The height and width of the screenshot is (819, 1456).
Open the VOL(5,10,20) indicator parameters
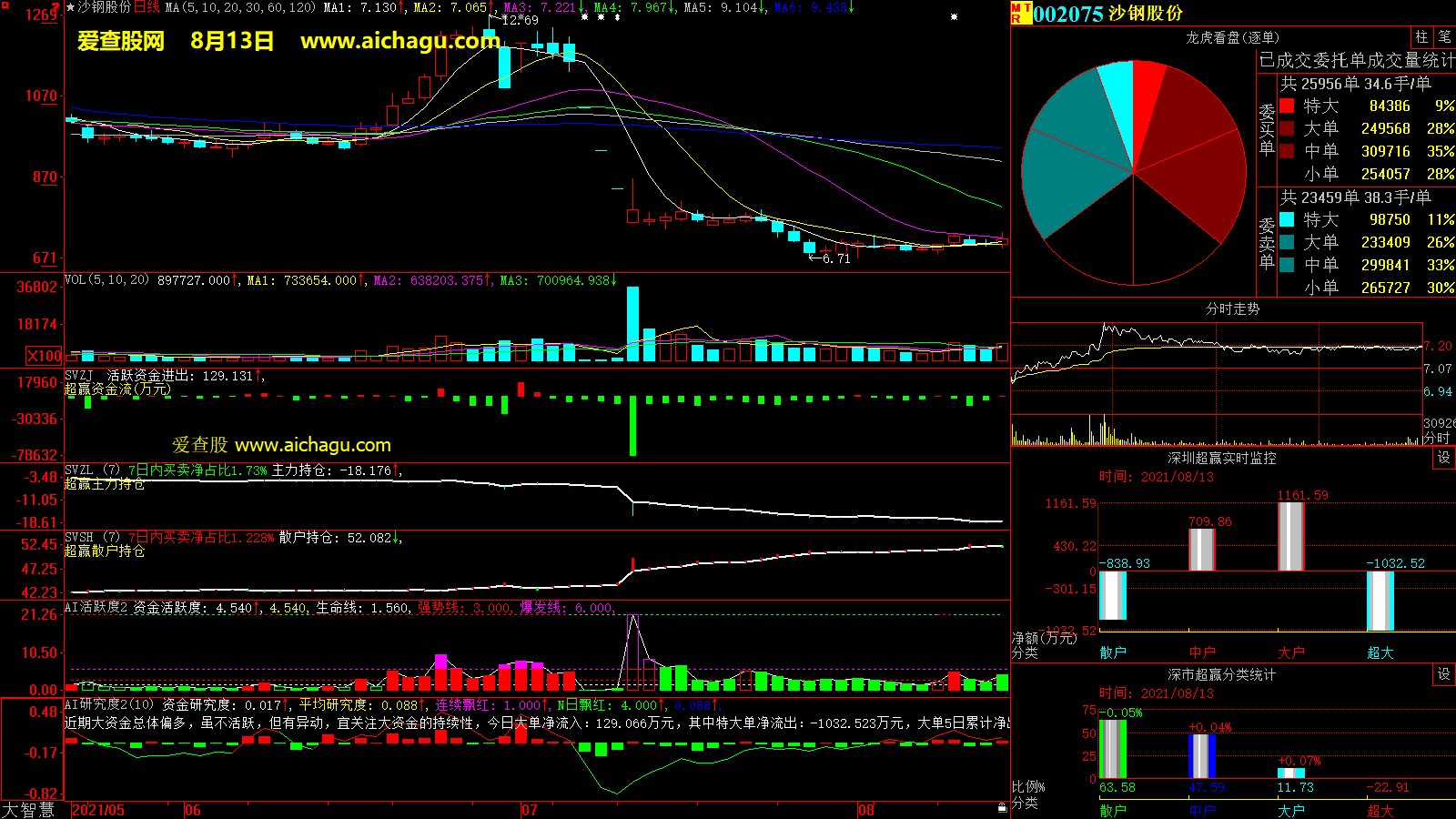click(x=106, y=280)
